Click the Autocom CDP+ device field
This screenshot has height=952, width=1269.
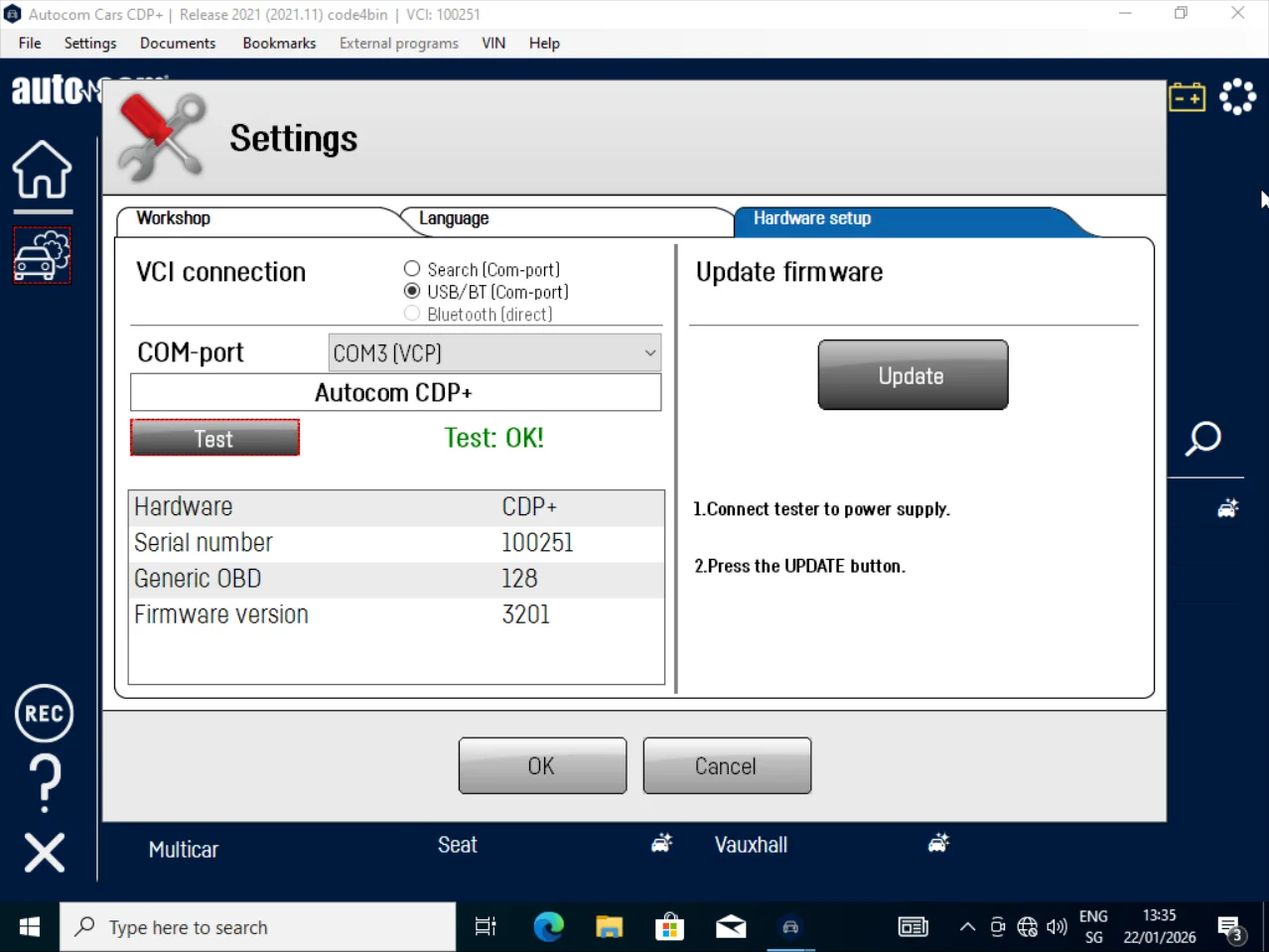click(x=395, y=392)
